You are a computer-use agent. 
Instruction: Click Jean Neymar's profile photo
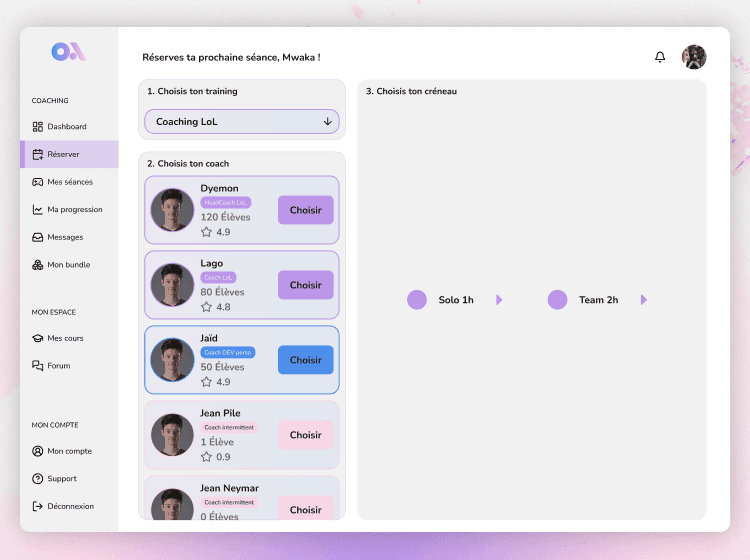172,504
